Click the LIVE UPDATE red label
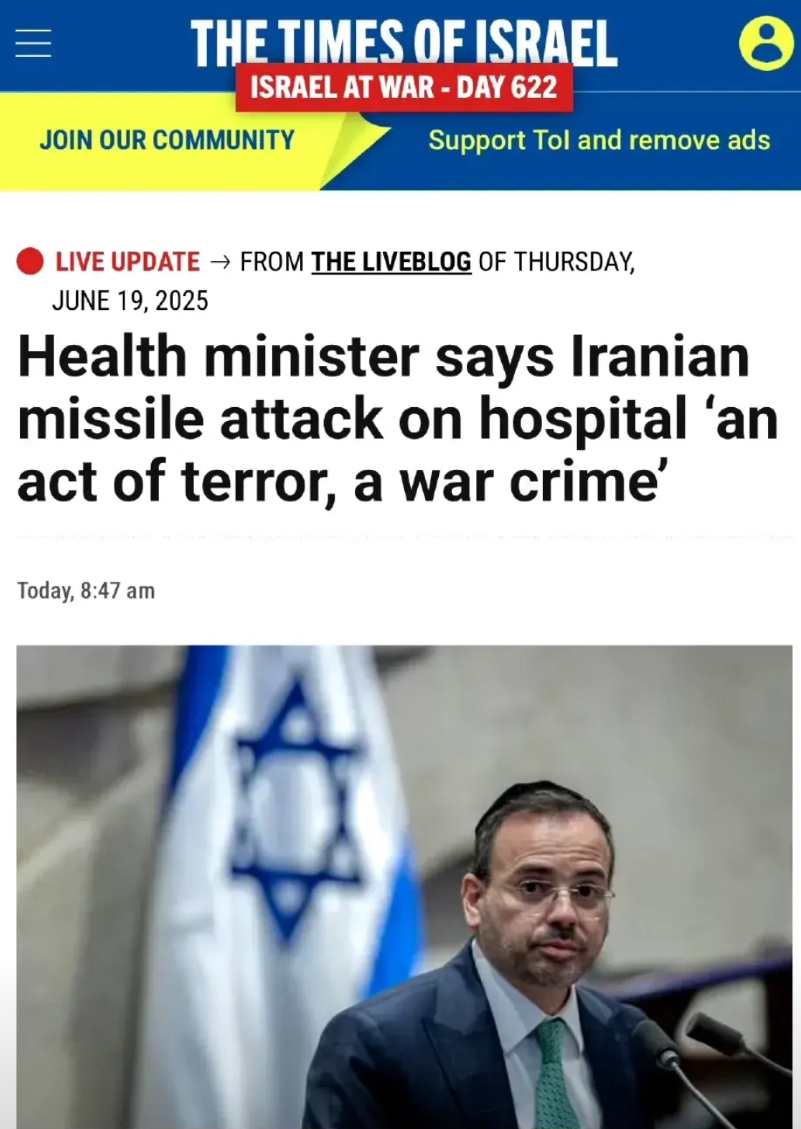This screenshot has width=801, height=1129. [x=127, y=261]
